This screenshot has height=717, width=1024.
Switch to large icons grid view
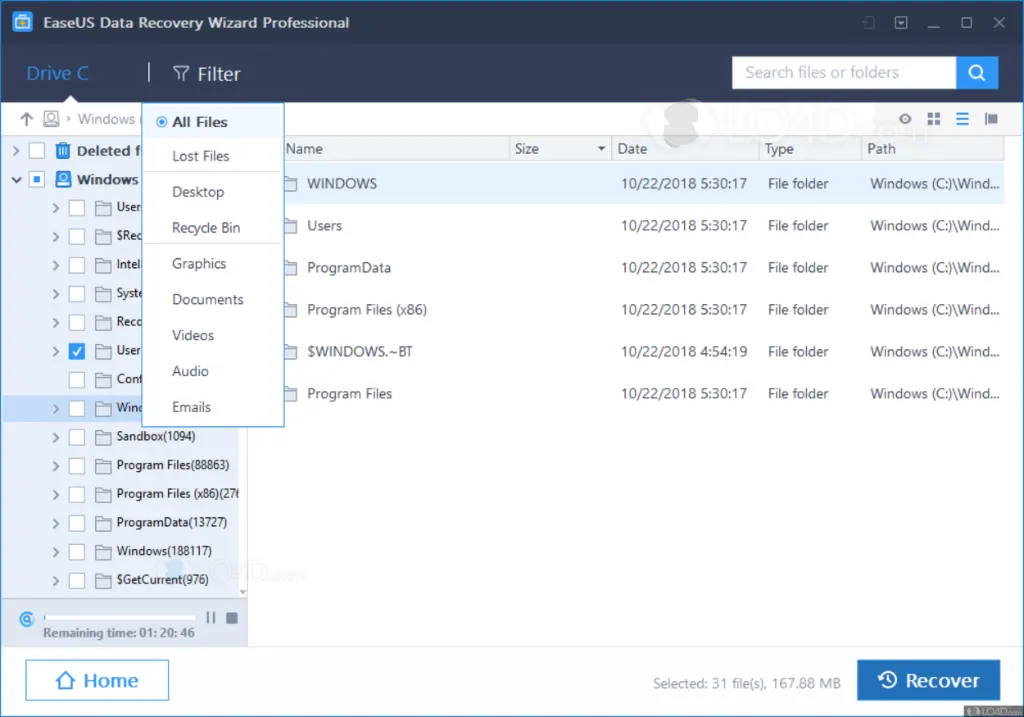[x=934, y=119]
